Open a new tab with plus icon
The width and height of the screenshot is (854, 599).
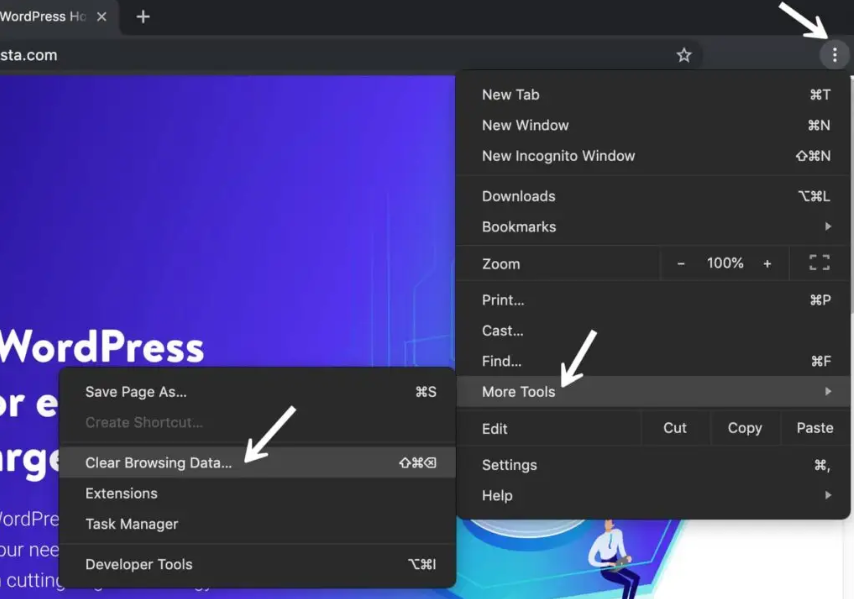tap(143, 17)
